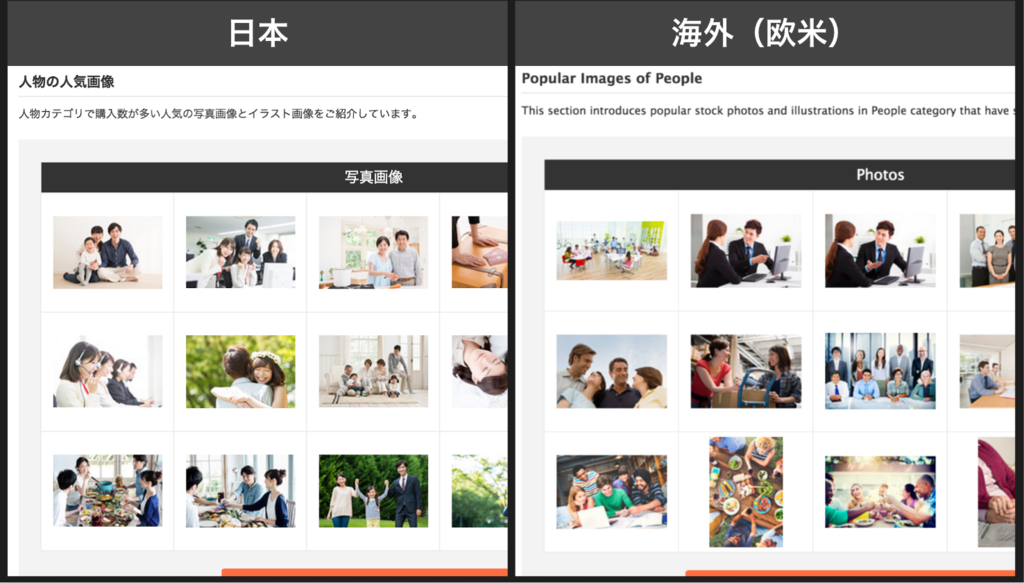Viewport: 1024px width, 583px height.
Task: Select the man writing at office desk photo
Action: [x=987, y=371]
